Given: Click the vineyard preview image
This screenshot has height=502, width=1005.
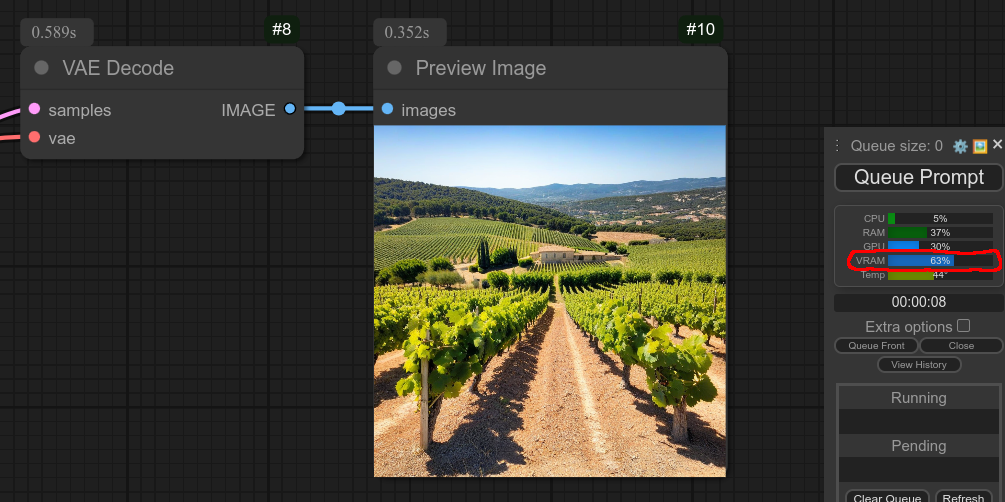Looking at the screenshot, I should (x=549, y=300).
